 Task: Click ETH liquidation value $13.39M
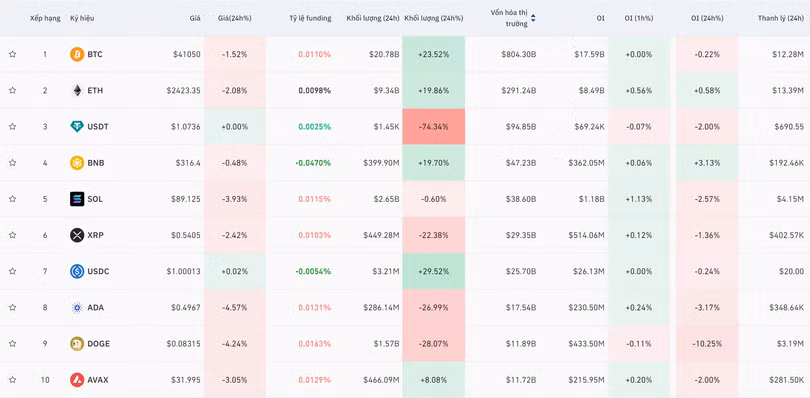point(788,90)
